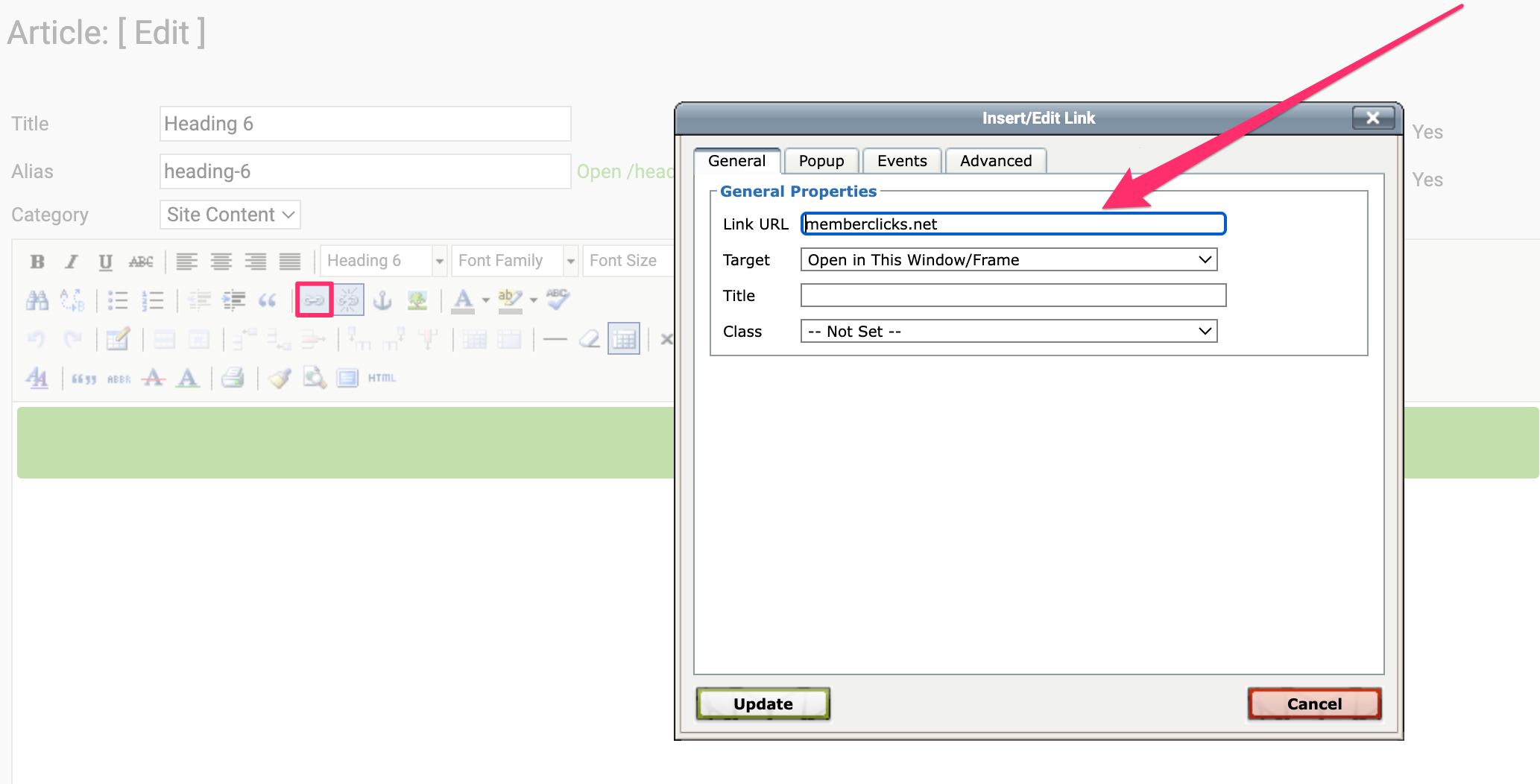Focus the link Title field in dialog

coord(1013,295)
